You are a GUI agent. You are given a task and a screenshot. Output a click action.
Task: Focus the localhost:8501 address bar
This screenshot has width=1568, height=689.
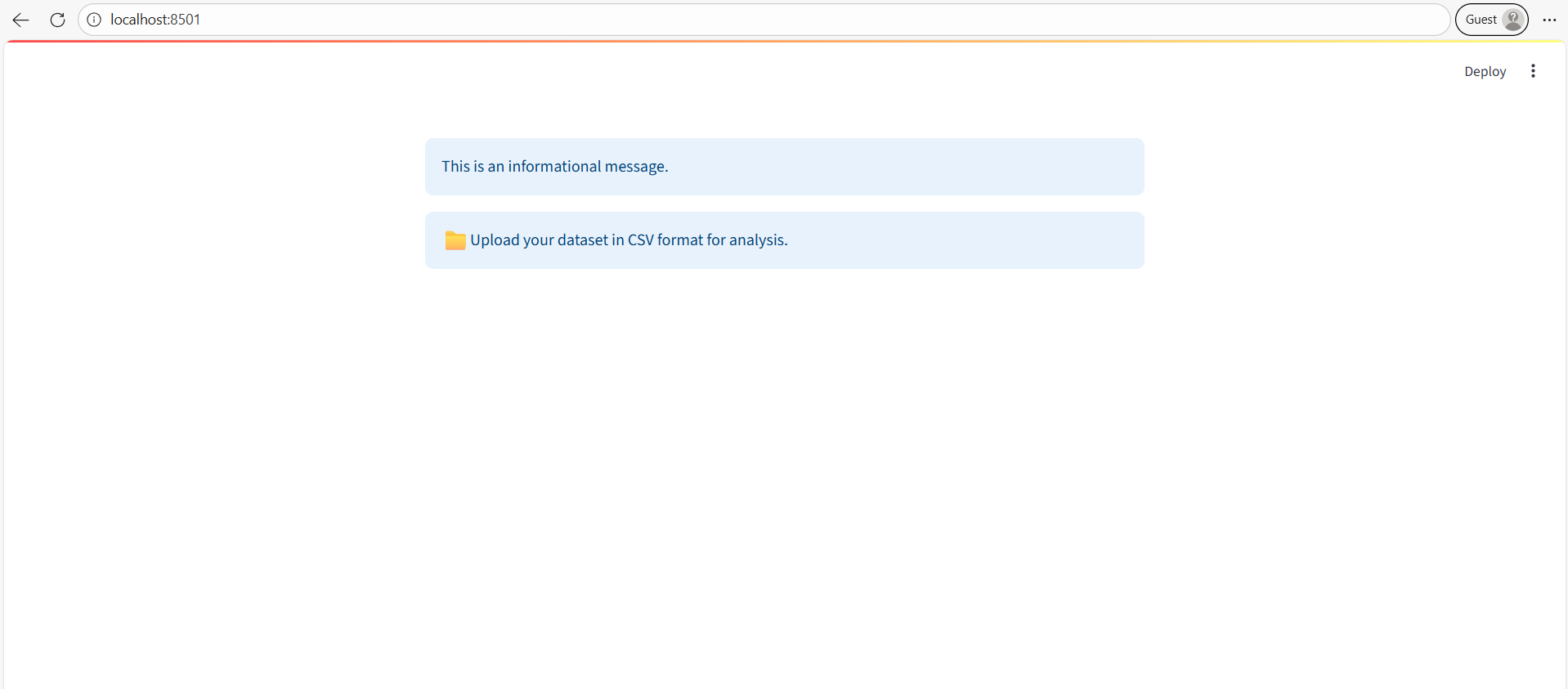(x=764, y=20)
